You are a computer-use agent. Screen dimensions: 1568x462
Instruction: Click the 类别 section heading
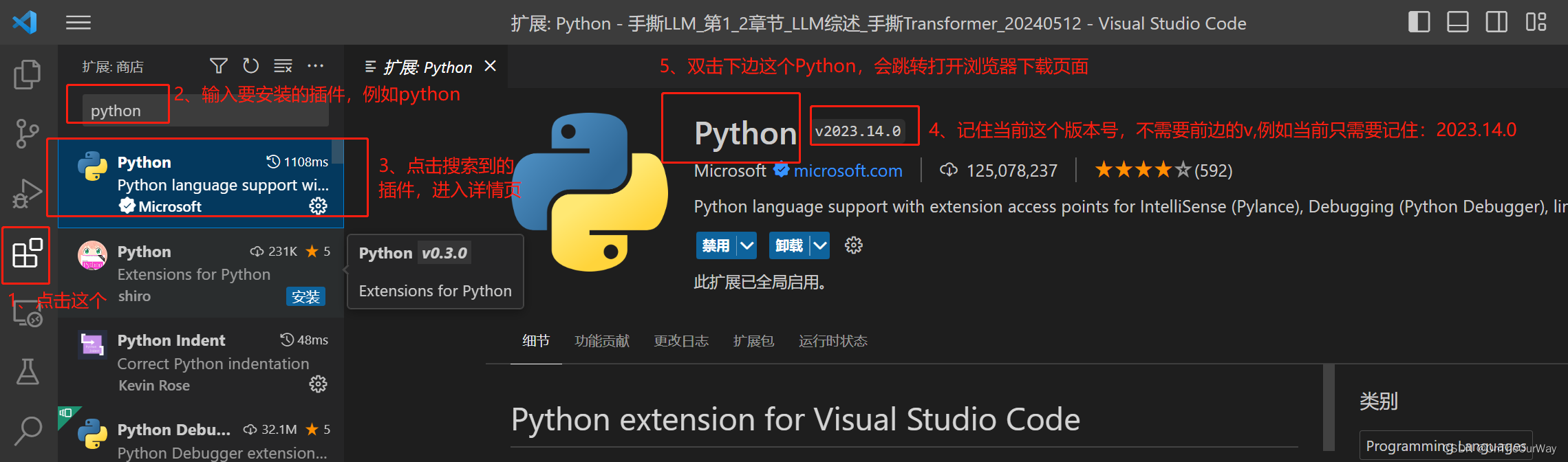(1379, 401)
